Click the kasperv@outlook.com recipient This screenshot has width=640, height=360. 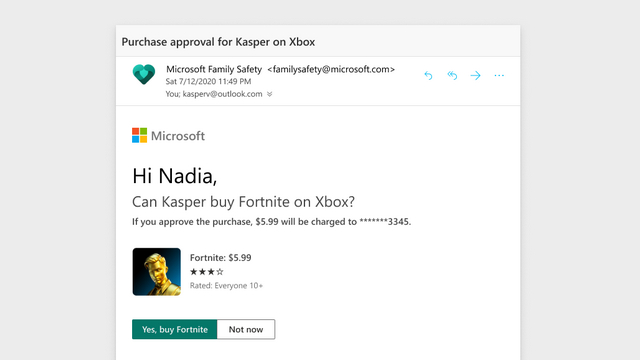[x=222, y=94]
